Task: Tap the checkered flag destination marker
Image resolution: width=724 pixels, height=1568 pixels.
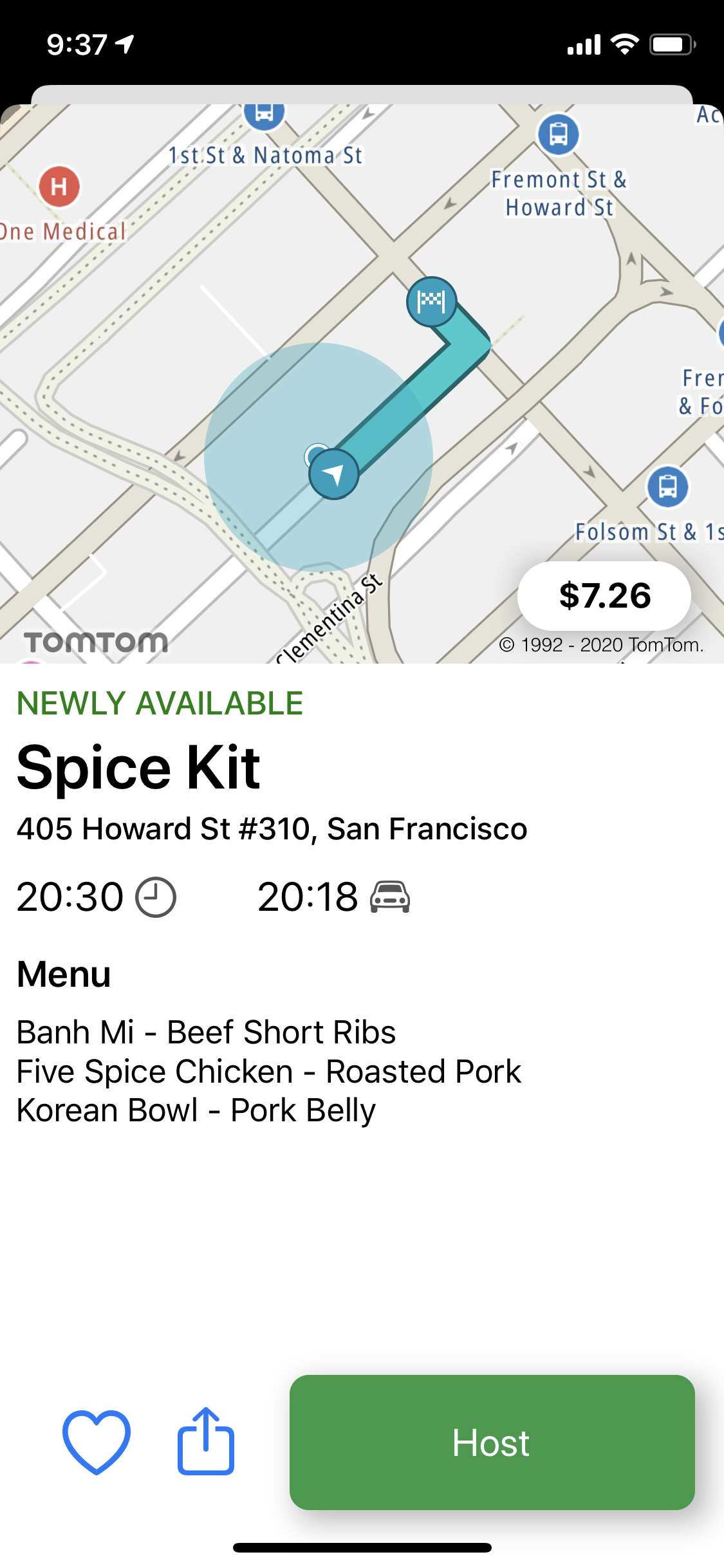Action: click(x=431, y=301)
